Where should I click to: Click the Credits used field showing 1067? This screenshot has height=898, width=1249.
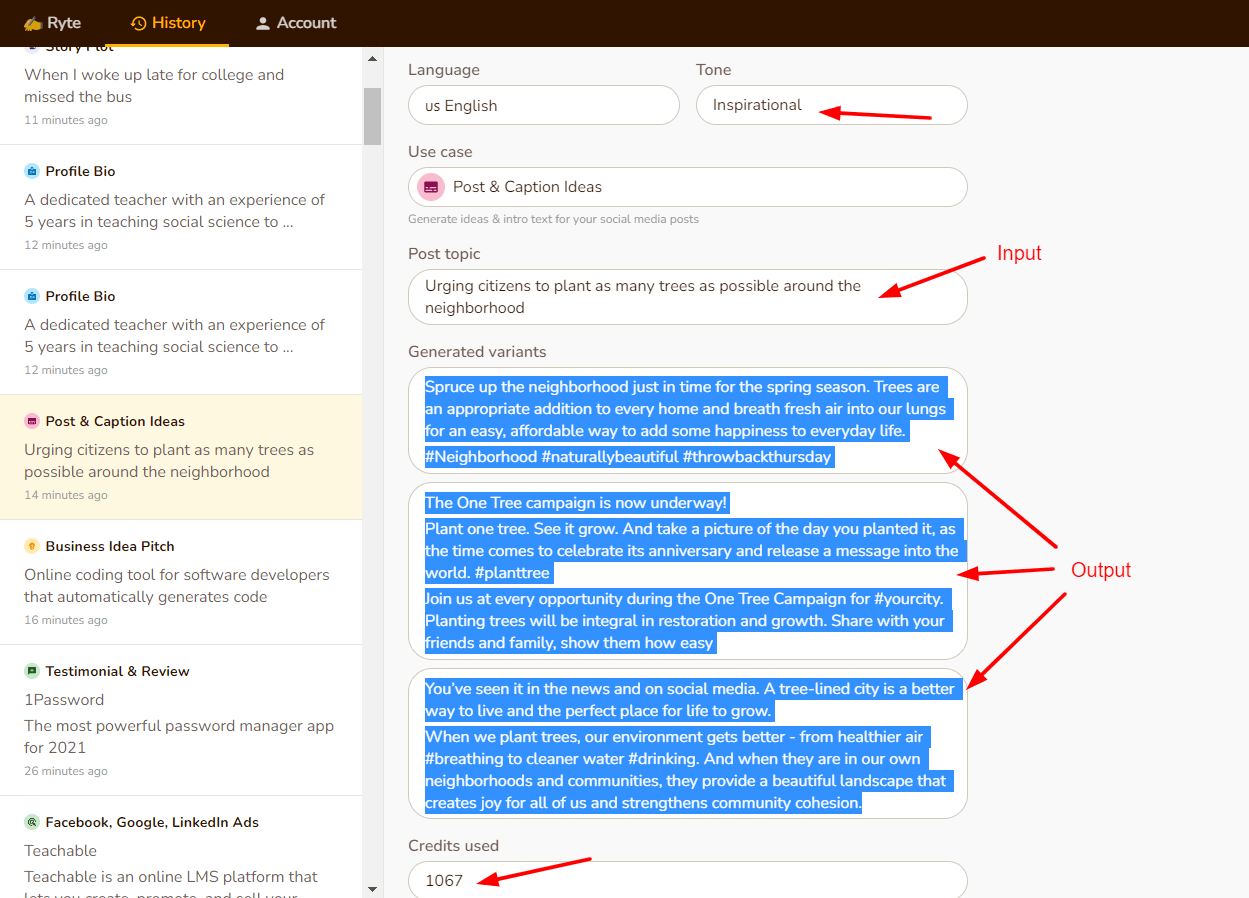[x=687, y=880]
